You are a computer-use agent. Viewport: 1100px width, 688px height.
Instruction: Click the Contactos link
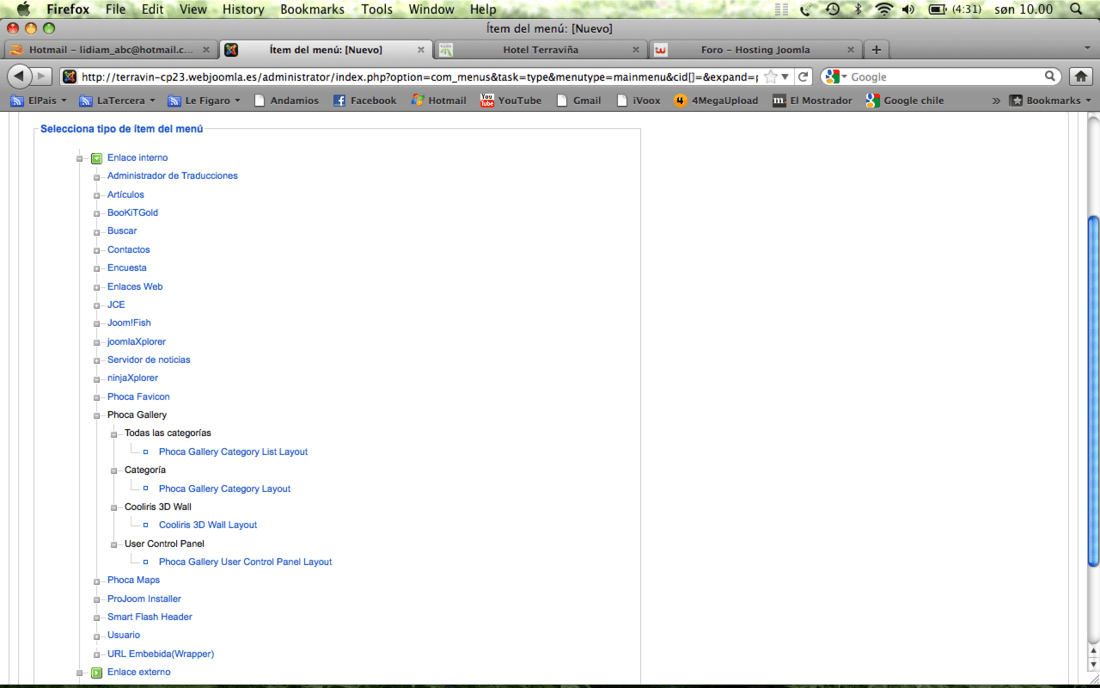tap(128, 250)
